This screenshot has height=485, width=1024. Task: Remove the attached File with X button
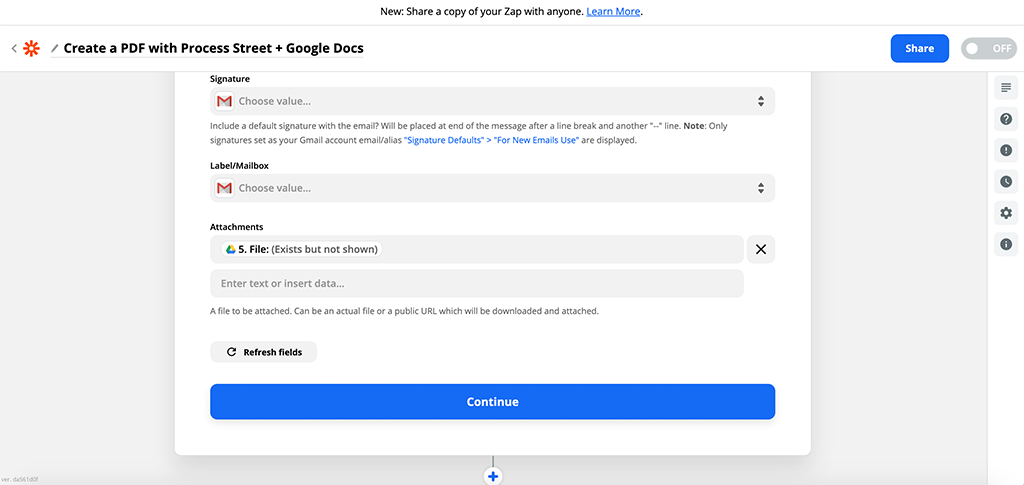(760, 249)
